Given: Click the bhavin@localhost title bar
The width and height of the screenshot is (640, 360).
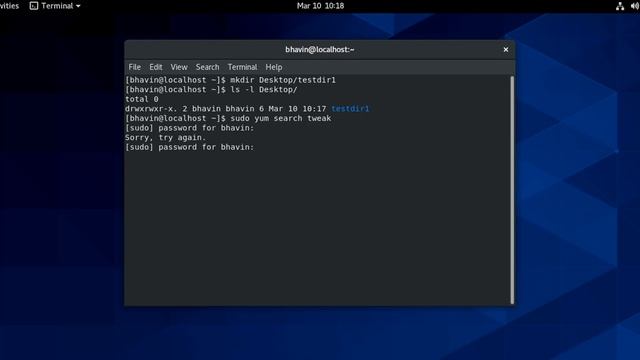Looking at the screenshot, I should [x=320, y=49].
